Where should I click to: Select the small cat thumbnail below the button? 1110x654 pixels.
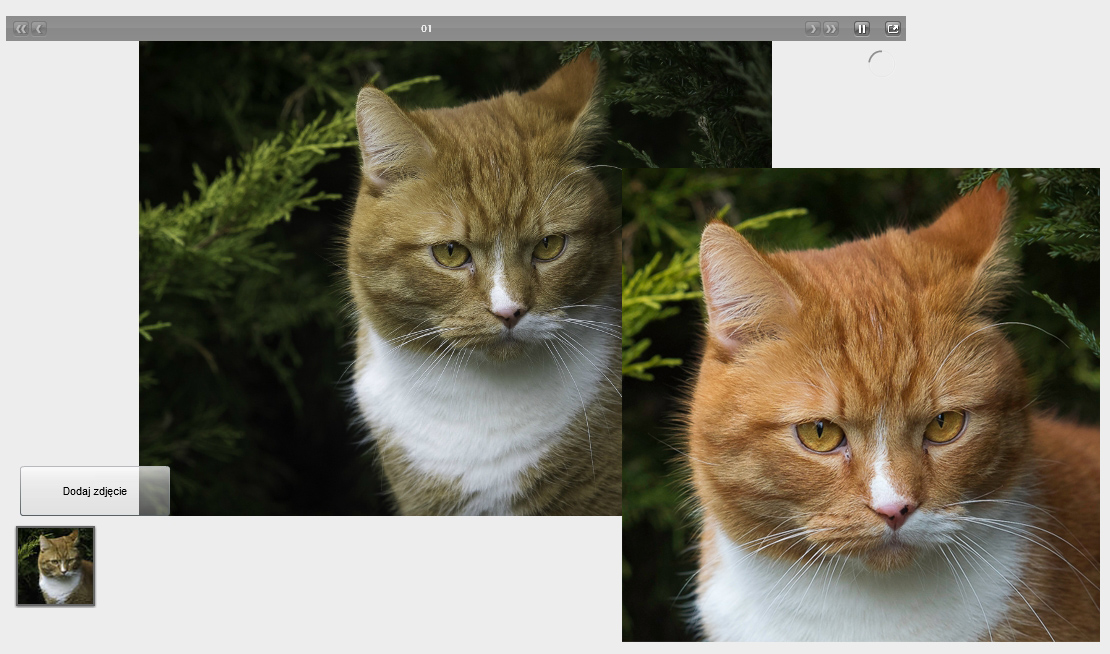point(56,566)
